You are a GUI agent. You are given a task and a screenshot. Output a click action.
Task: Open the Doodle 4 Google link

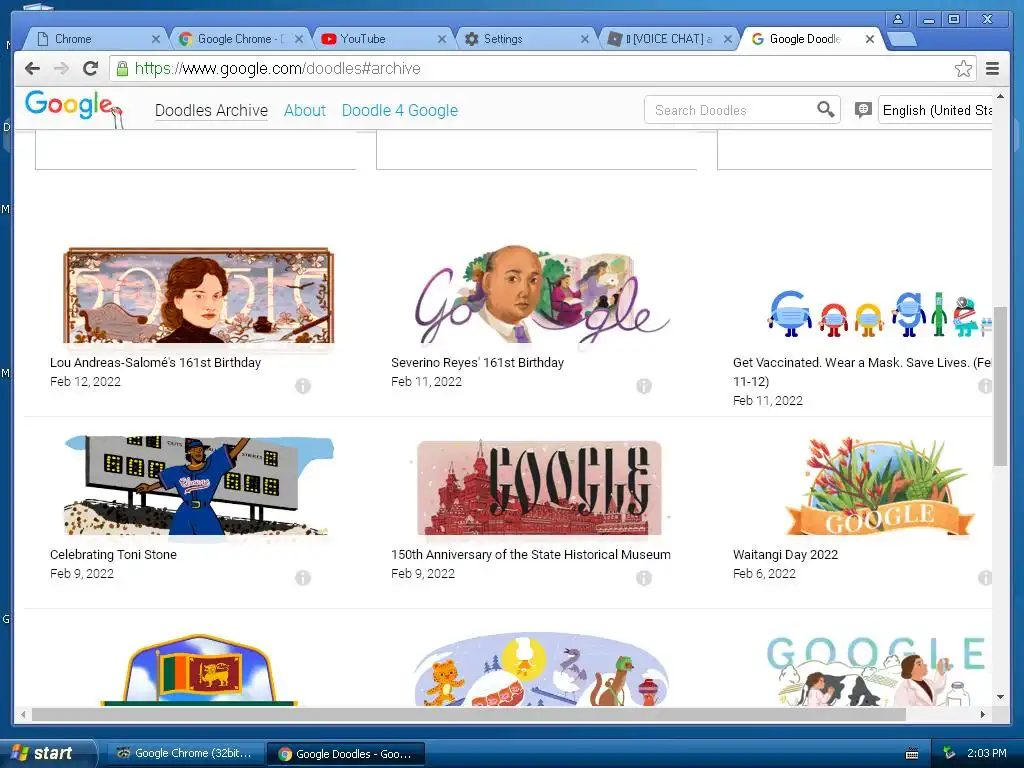pyautogui.click(x=400, y=110)
